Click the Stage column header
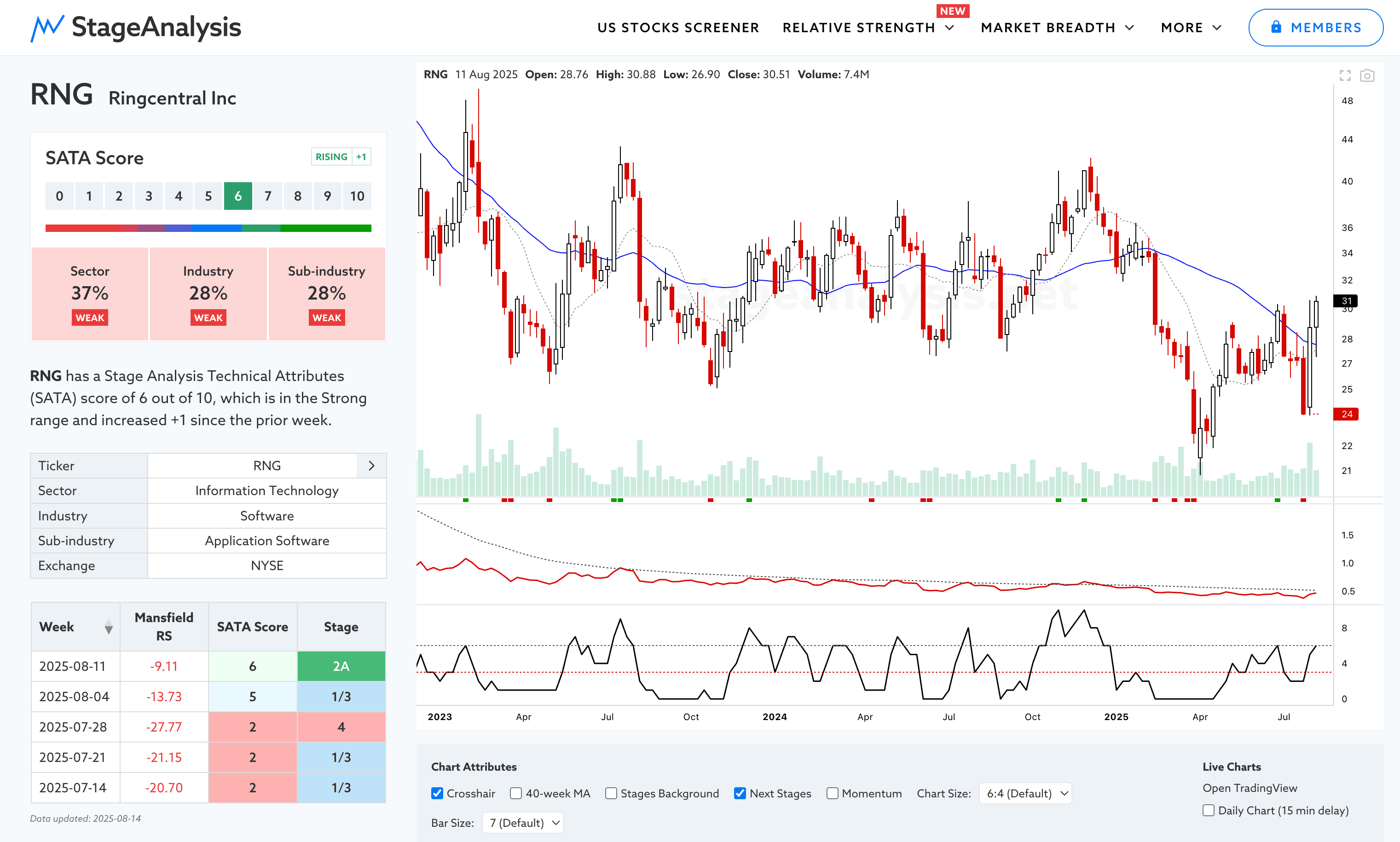 pyautogui.click(x=341, y=627)
